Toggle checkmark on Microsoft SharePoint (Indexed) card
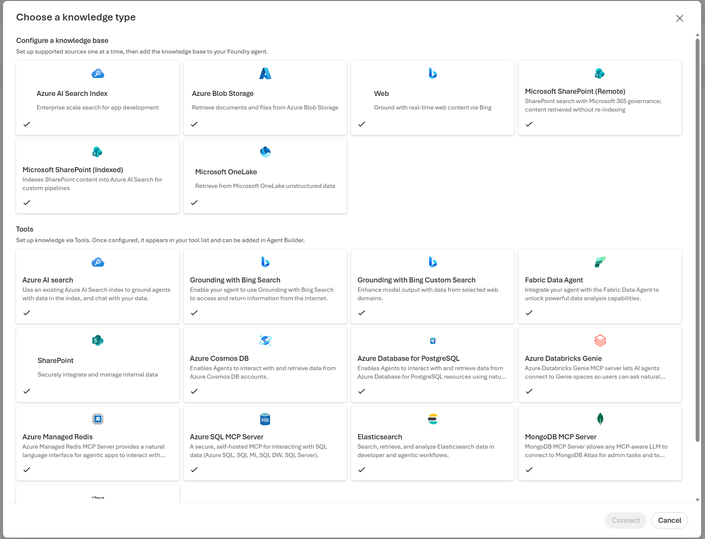Viewport: 705px width, 539px height. point(27,202)
